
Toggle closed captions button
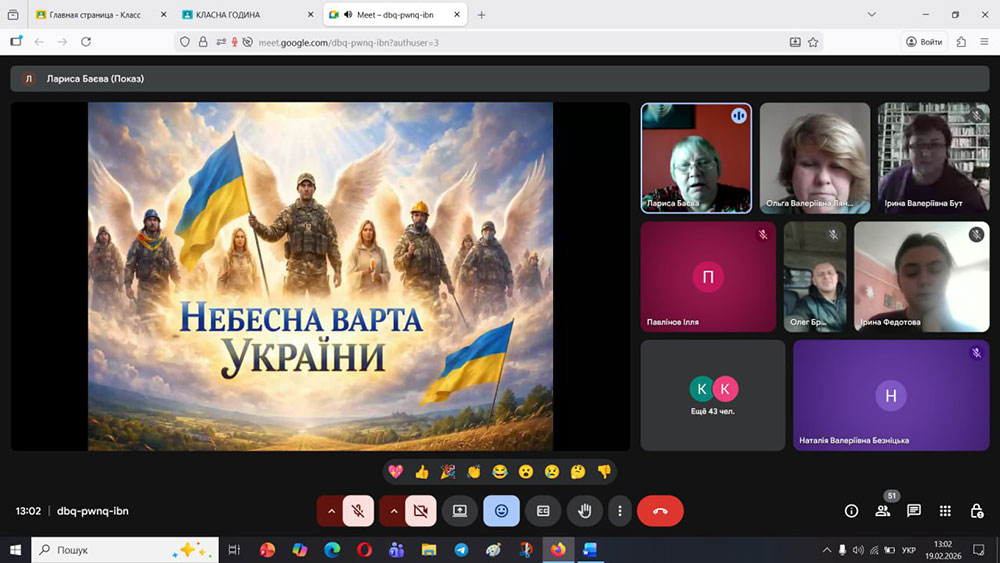click(x=543, y=511)
